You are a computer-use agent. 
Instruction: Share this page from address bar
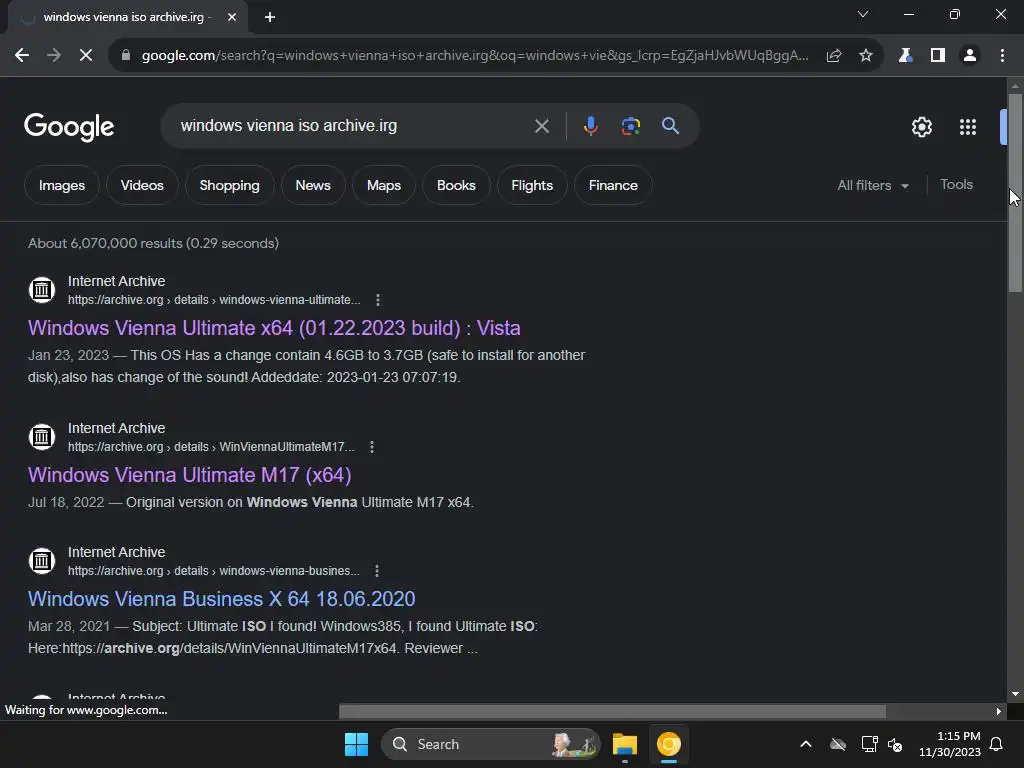833,56
